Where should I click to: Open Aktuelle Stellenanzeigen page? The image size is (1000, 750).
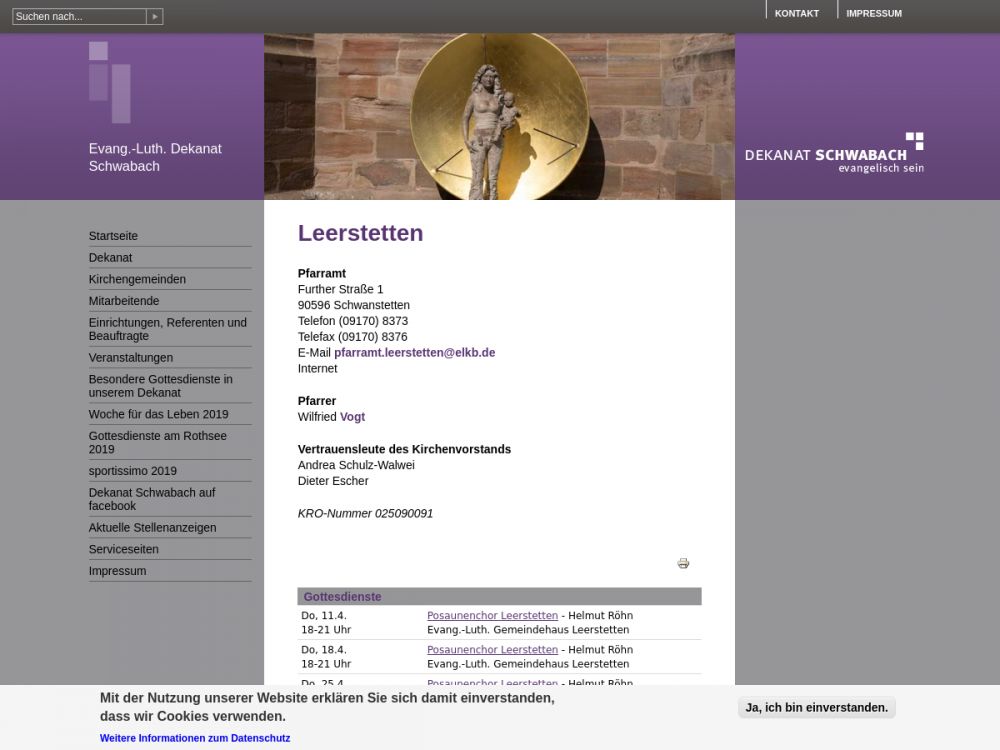click(x=152, y=528)
